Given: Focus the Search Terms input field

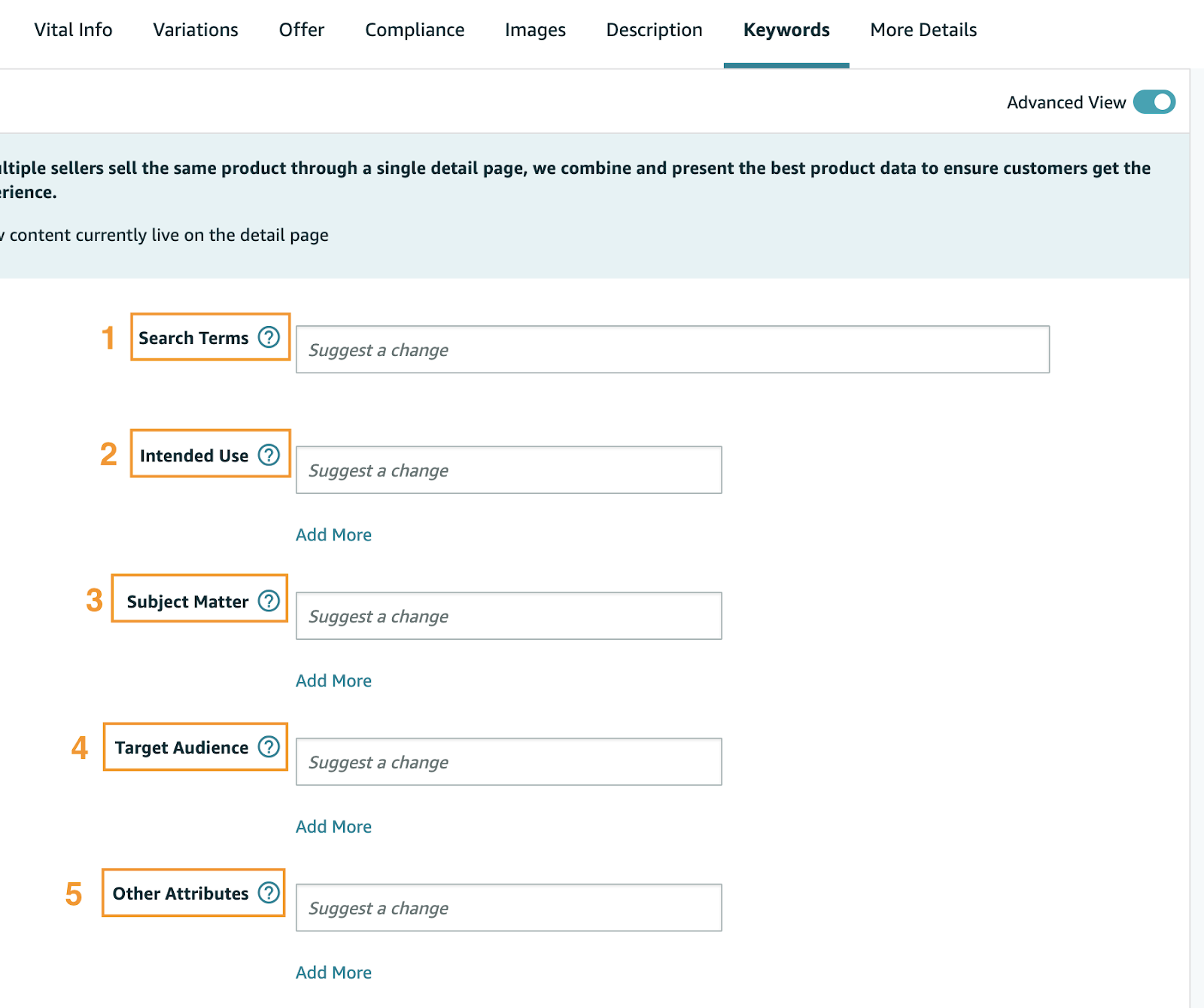Looking at the screenshot, I should (x=672, y=349).
